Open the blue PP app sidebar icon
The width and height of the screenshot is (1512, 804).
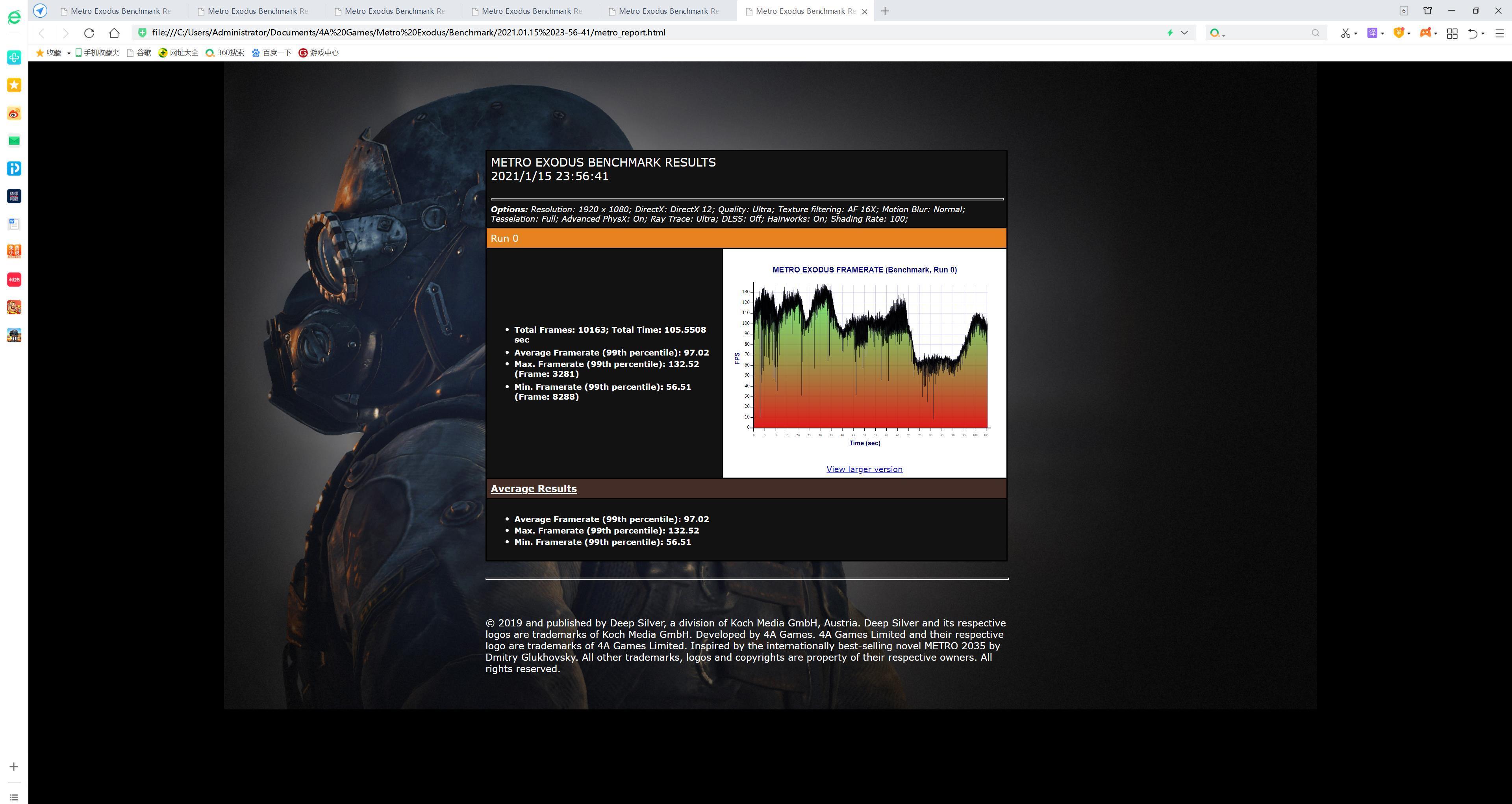coord(14,169)
